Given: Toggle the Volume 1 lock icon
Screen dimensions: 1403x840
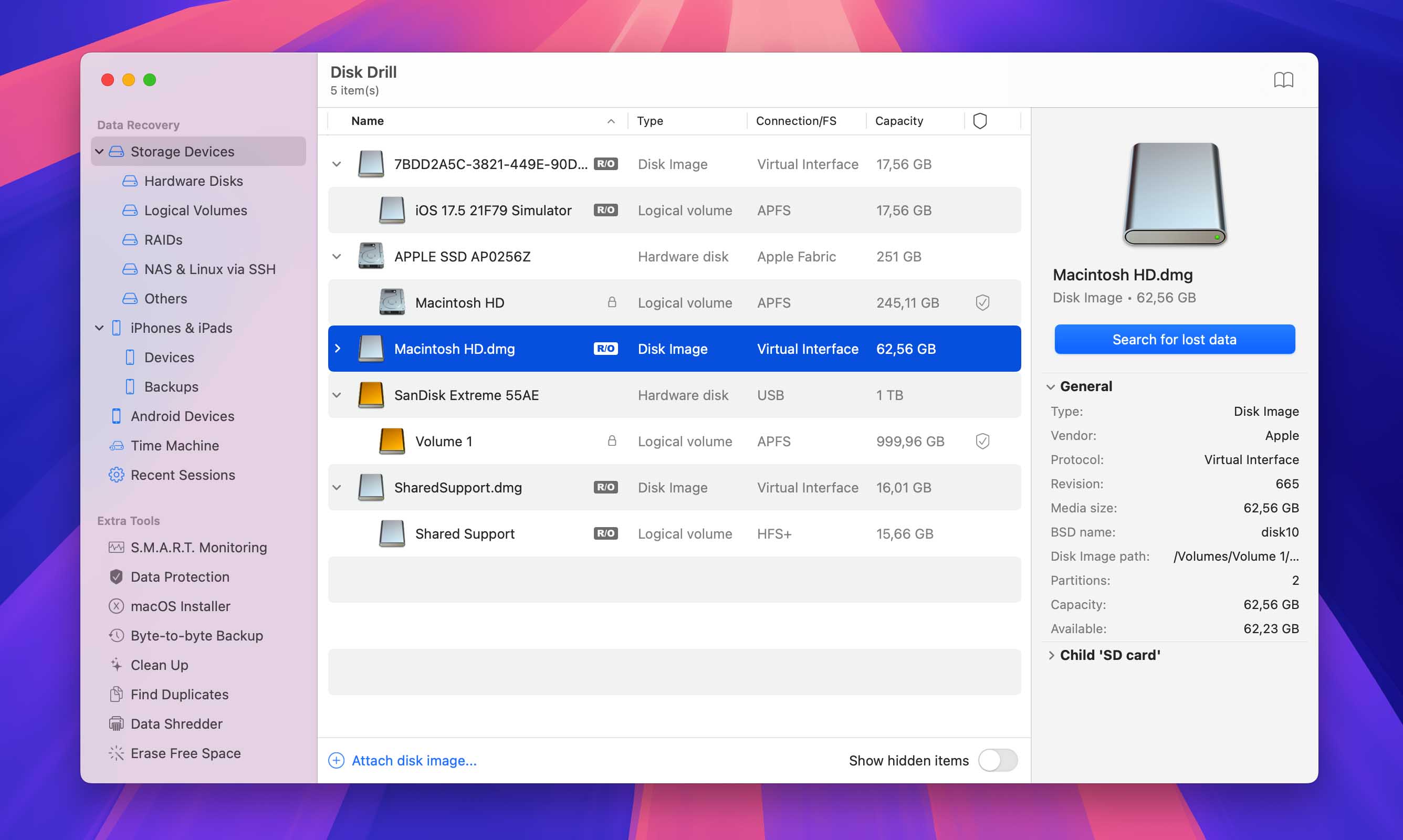Looking at the screenshot, I should [610, 441].
